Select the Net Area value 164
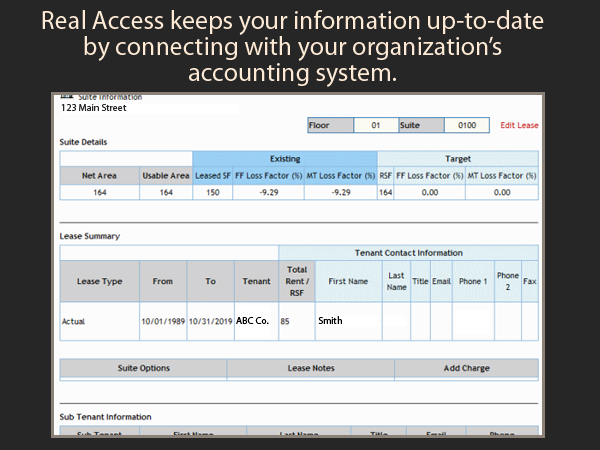The height and width of the screenshot is (450, 600). [99, 192]
